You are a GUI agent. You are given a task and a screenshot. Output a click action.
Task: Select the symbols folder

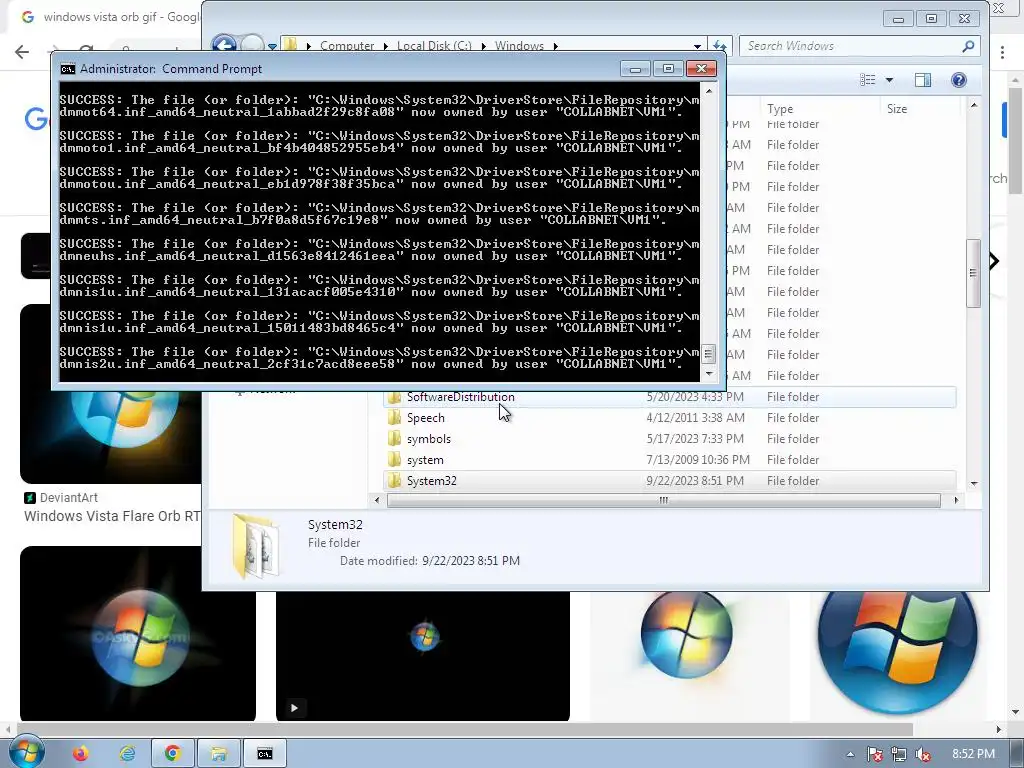coord(670,438)
